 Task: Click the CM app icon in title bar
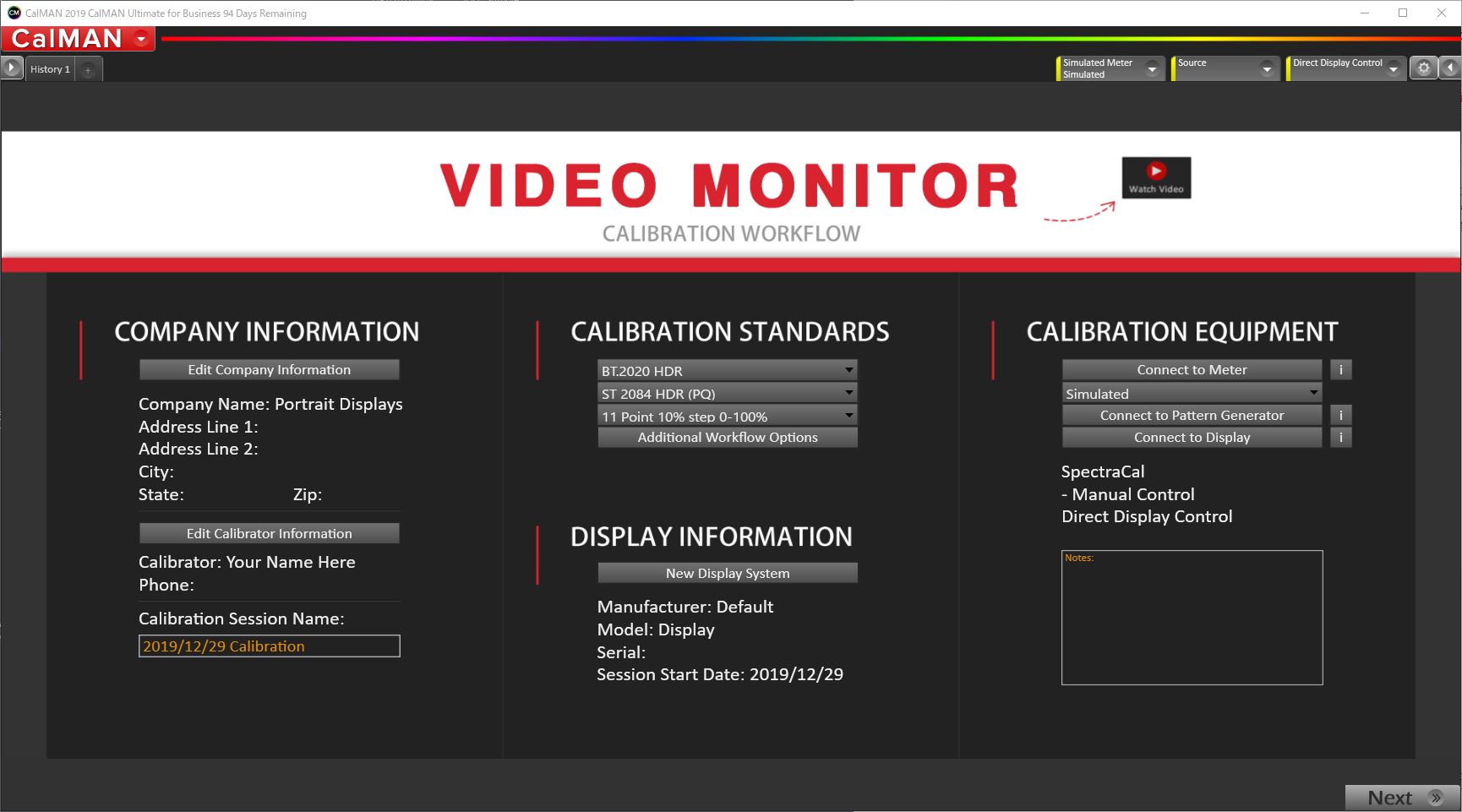14,13
